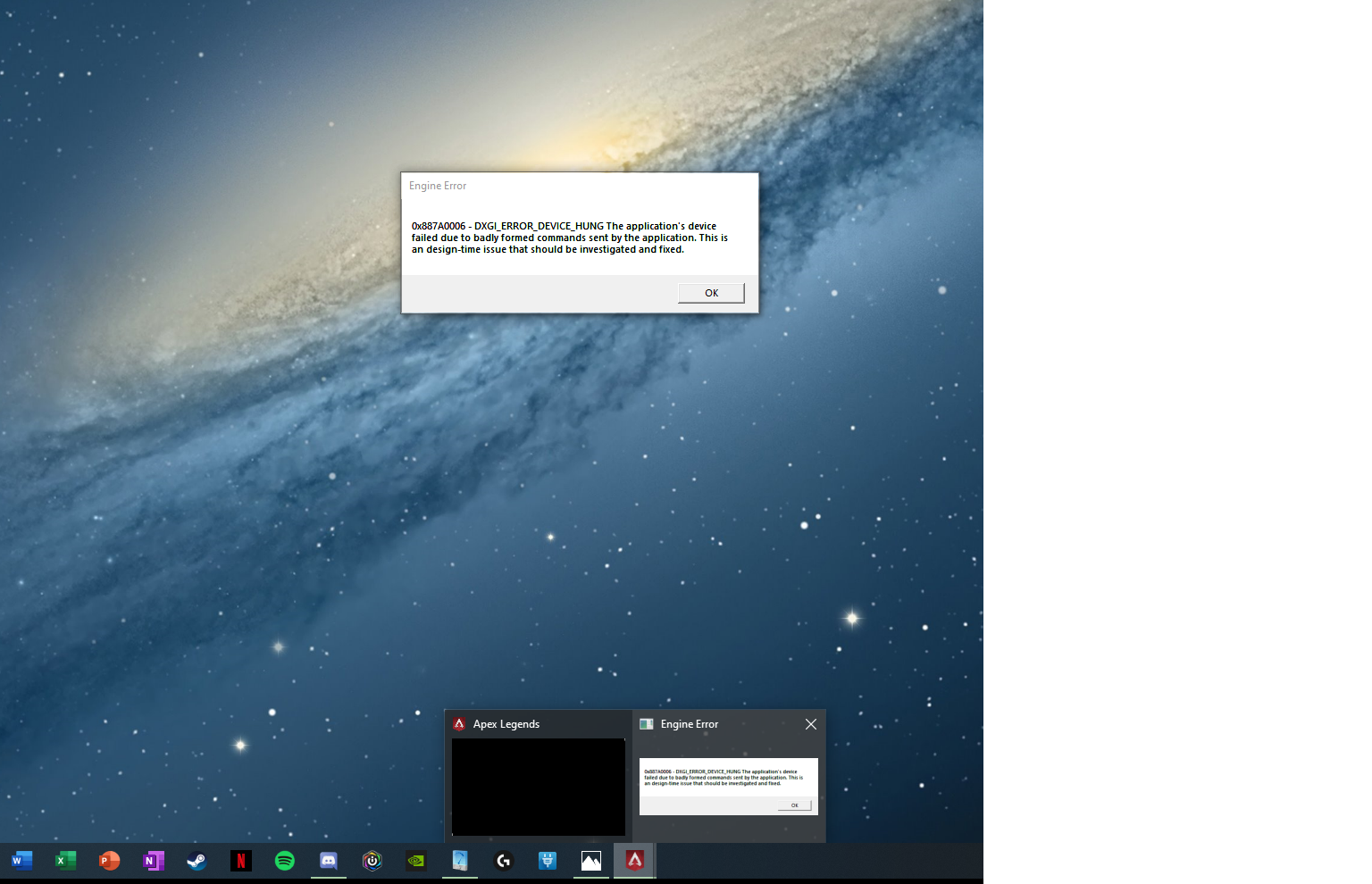Close the Engine Error taskbar preview
This screenshot has width=1372, height=884.
(x=810, y=724)
